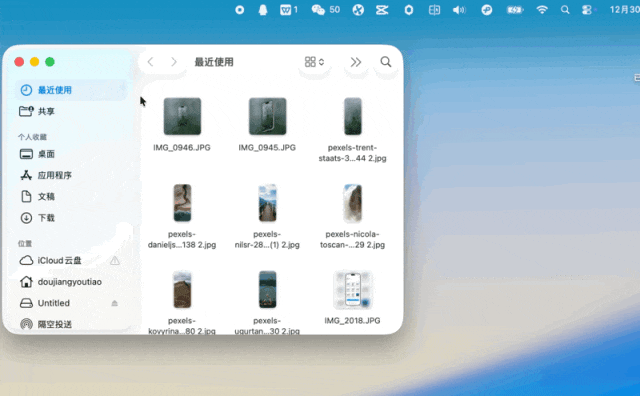Open the notification bell menu bar icon
Image resolution: width=640 pixels, height=396 pixels.
click(263, 10)
